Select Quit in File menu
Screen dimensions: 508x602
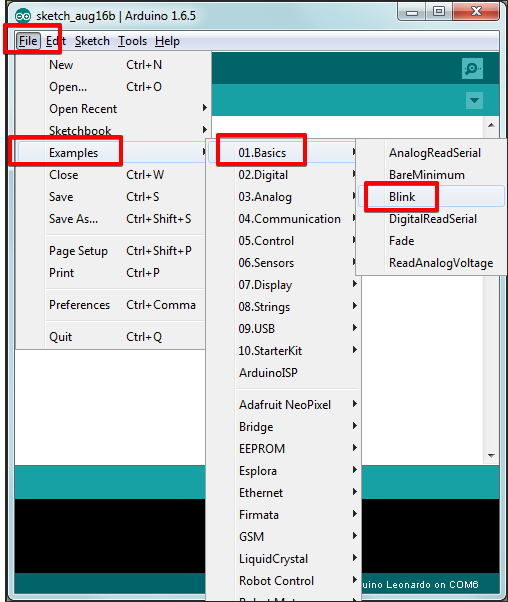pyautogui.click(x=112, y=337)
